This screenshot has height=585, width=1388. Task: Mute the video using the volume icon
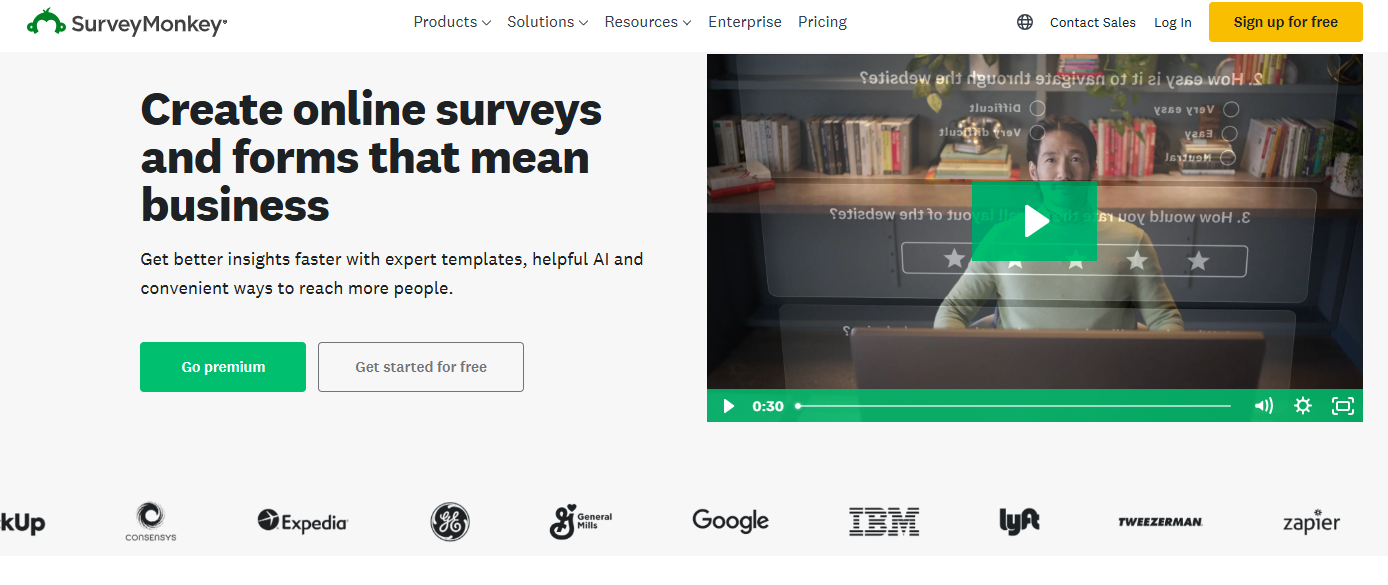click(x=1264, y=406)
